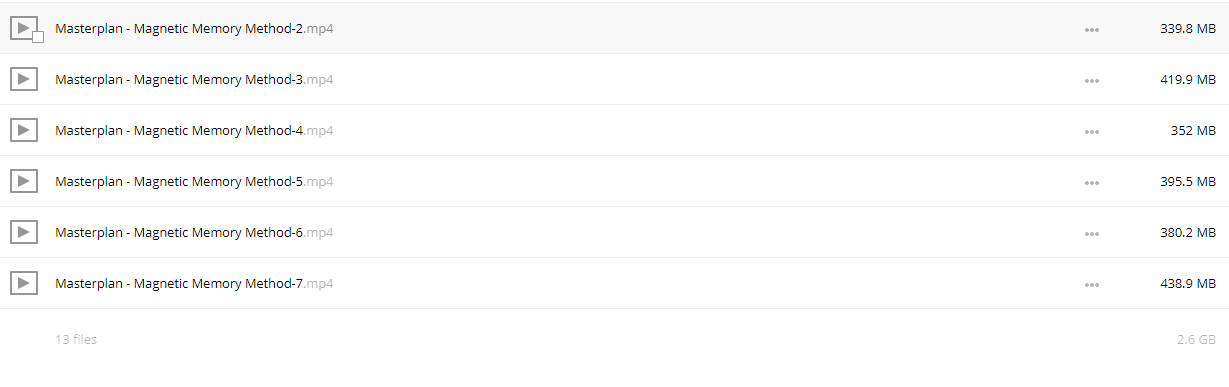Click video icon for Magnetic Memory Method-4.mp4

click(24, 130)
